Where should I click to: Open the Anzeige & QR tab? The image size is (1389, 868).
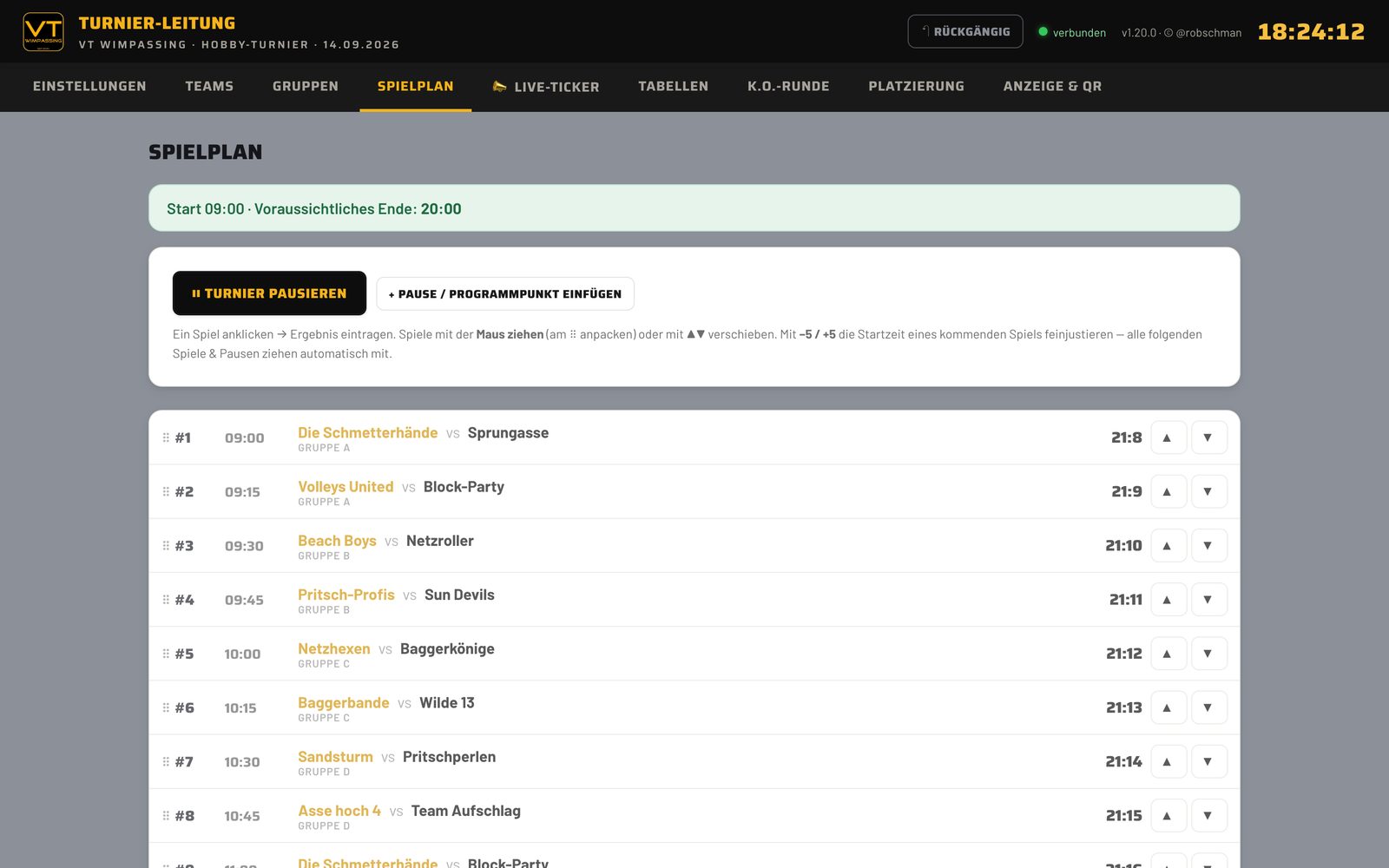(x=1052, y=86)
